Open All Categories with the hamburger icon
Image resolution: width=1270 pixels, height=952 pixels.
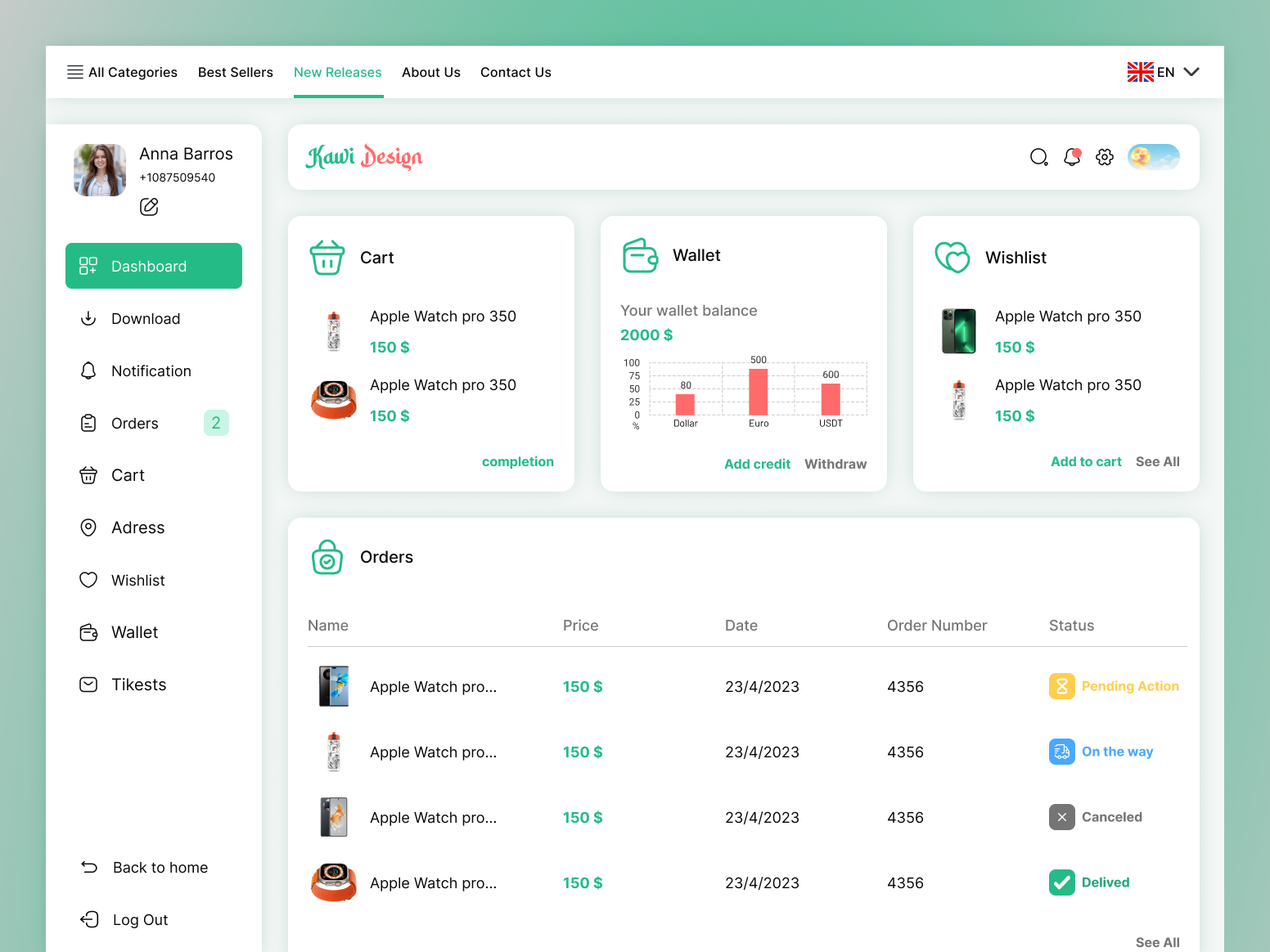coord(122,72)
